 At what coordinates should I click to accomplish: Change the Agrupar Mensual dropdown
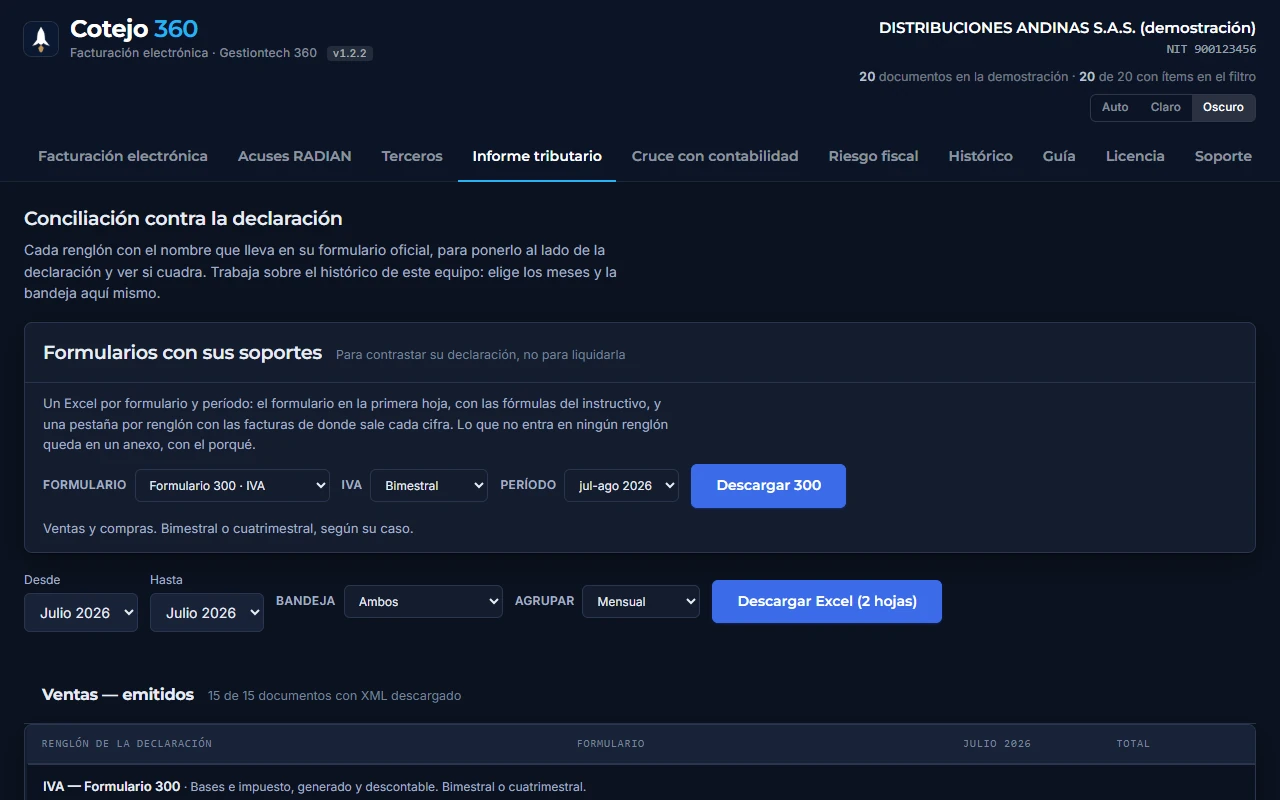(641, 601)
